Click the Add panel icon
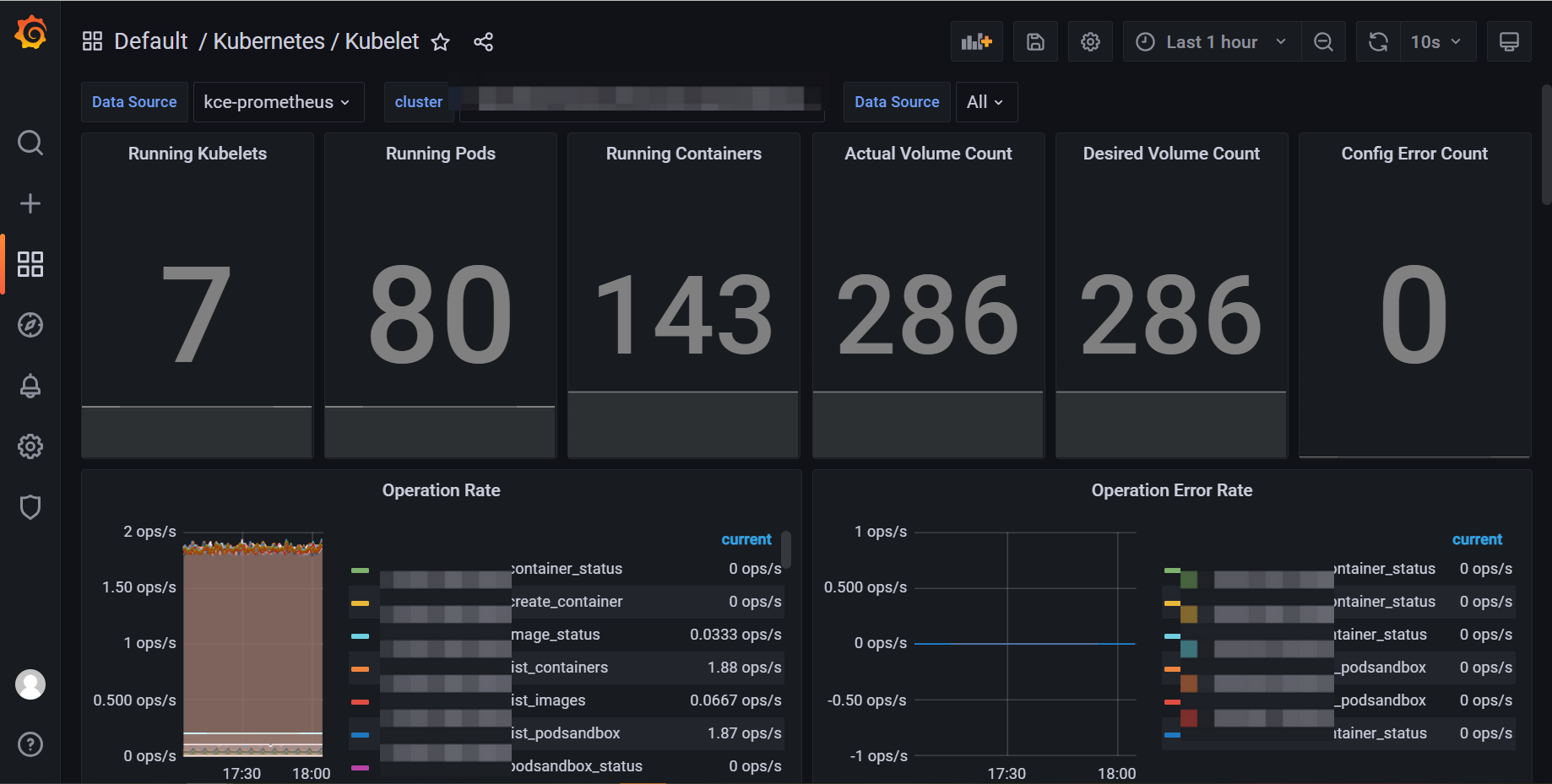The image size is (1552, 784). coord(976,41)
